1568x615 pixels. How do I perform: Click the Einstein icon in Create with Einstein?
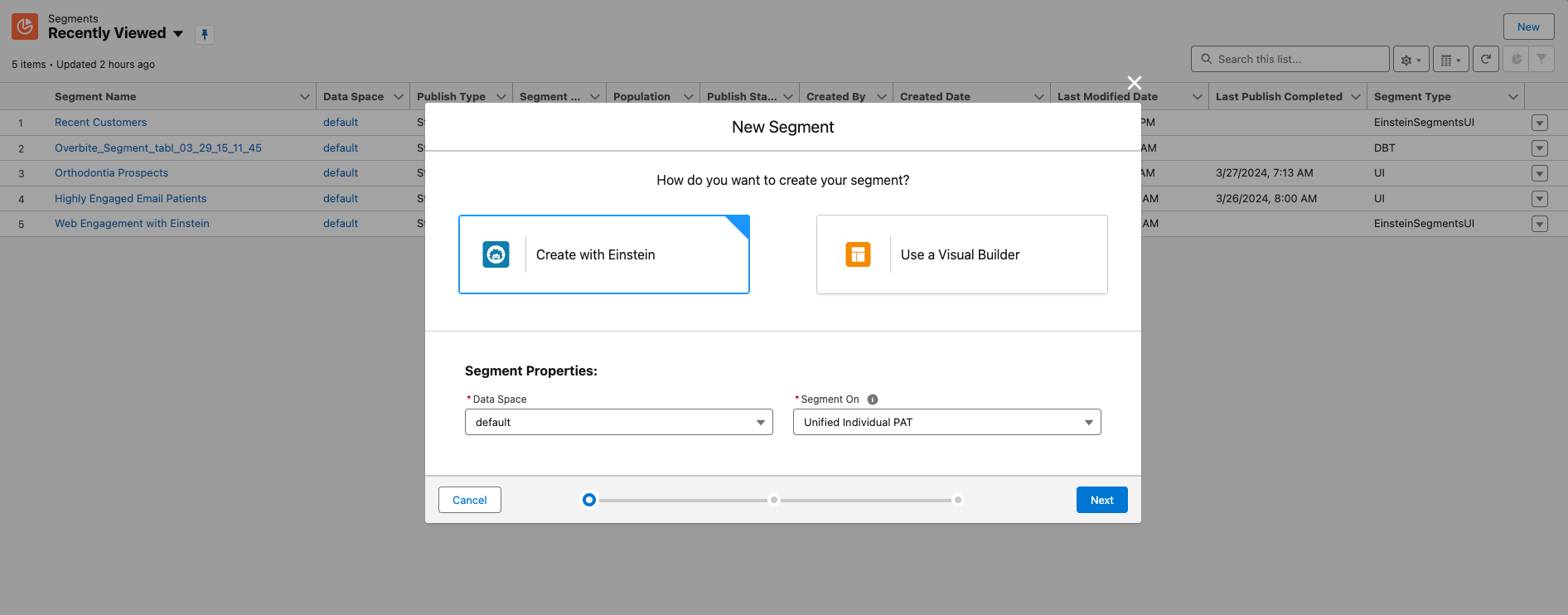[x=496, y=254]
